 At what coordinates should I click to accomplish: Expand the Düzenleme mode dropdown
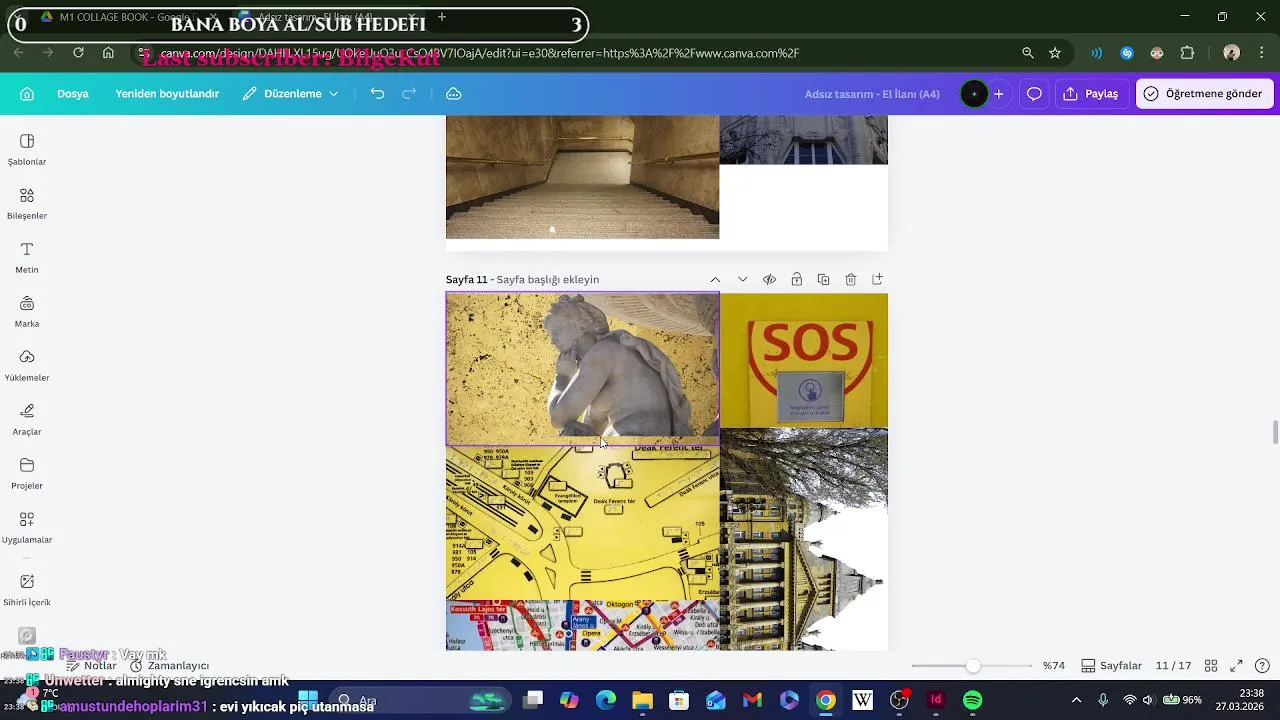290,94
